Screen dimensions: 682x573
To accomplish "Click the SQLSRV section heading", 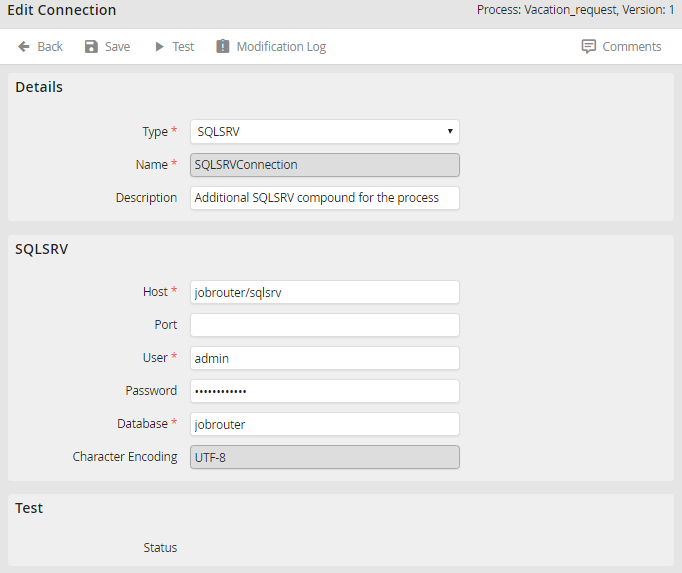I will pos(42,249).
